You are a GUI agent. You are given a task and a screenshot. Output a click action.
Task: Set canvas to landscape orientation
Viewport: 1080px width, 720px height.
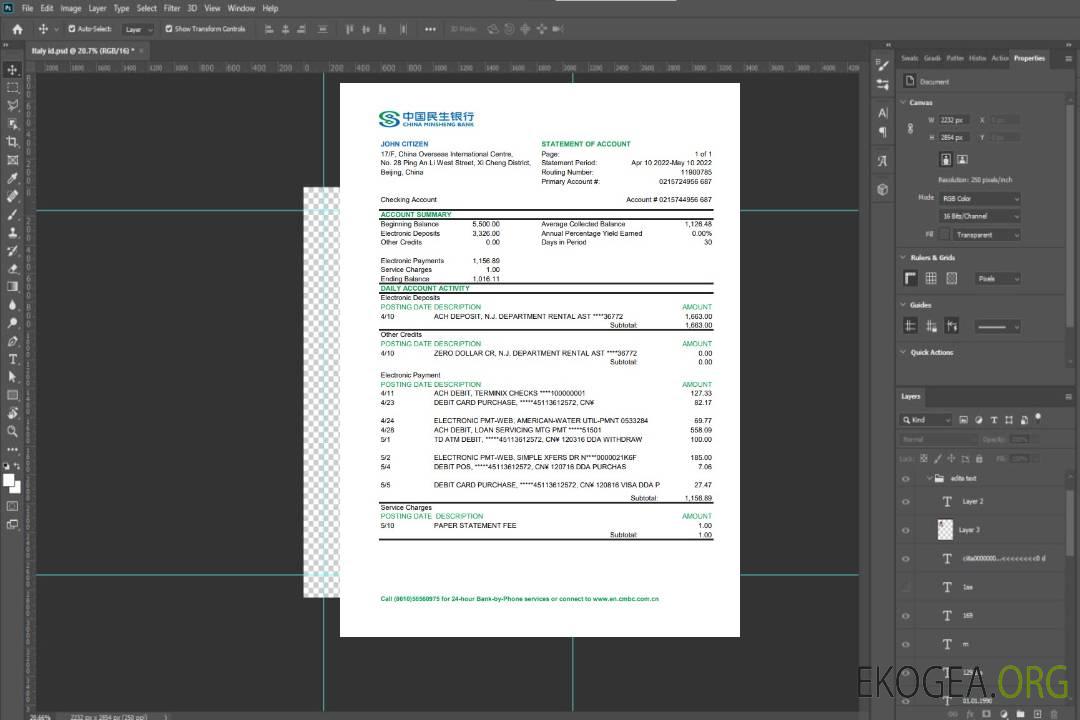coord(962,159)
